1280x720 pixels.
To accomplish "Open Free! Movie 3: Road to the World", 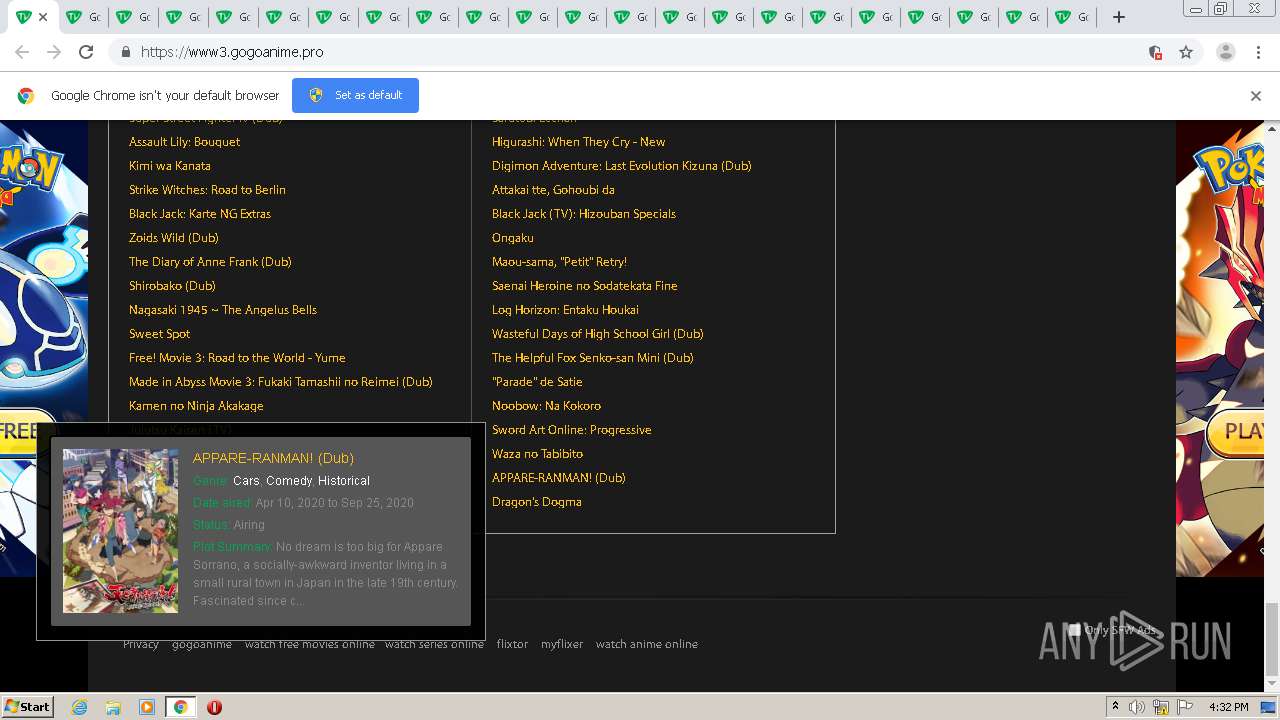I will point(237,358).
